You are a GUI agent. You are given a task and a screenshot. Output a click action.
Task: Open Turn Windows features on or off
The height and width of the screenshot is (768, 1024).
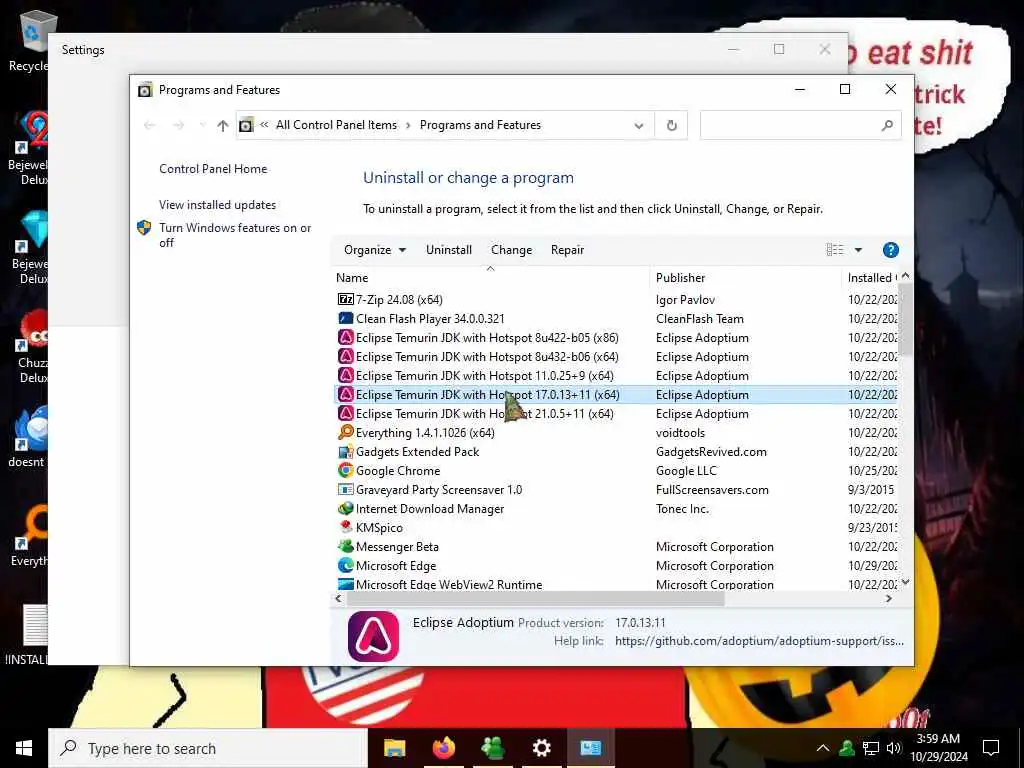[235, 235]
